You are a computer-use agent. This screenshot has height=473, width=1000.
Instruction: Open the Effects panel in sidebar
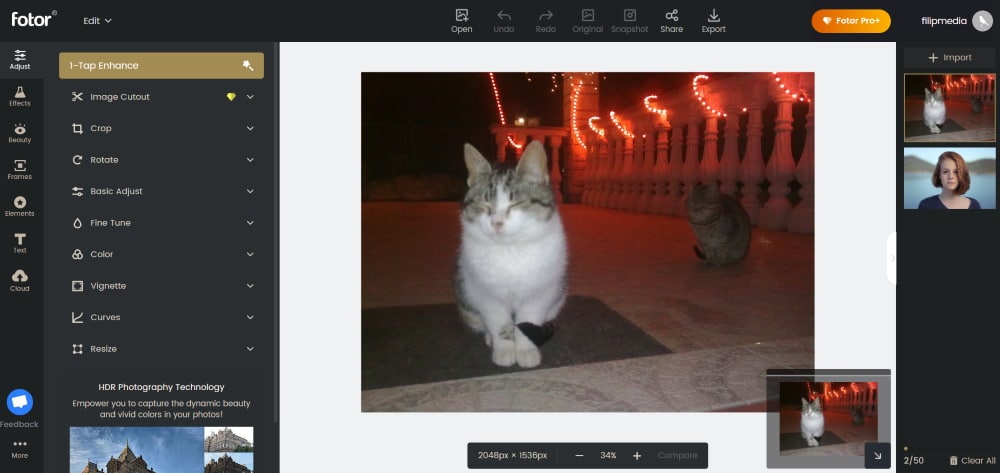coord(20,96)
